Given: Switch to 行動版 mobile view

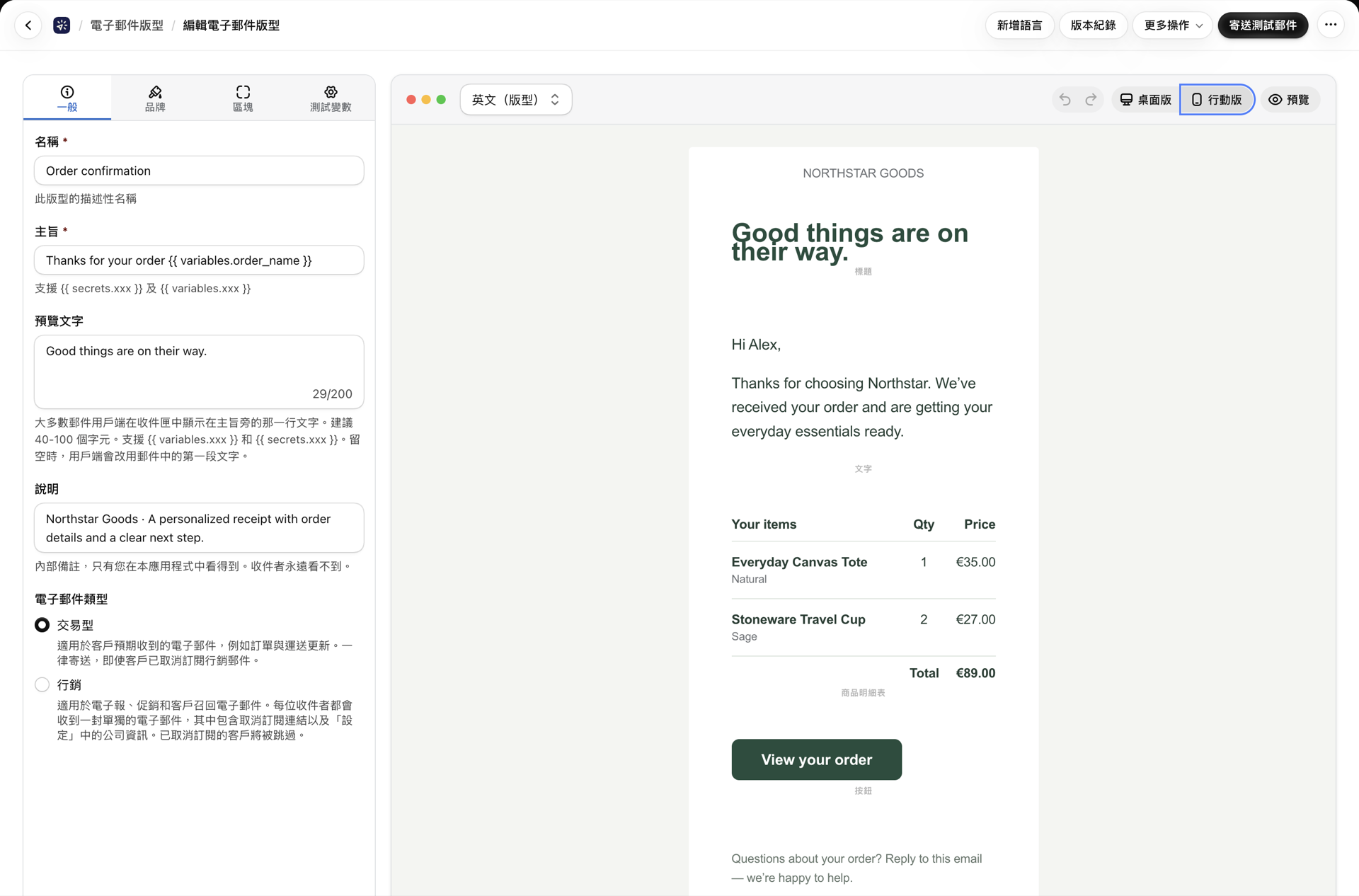Looking at the screenshot, I should 1217,100.
